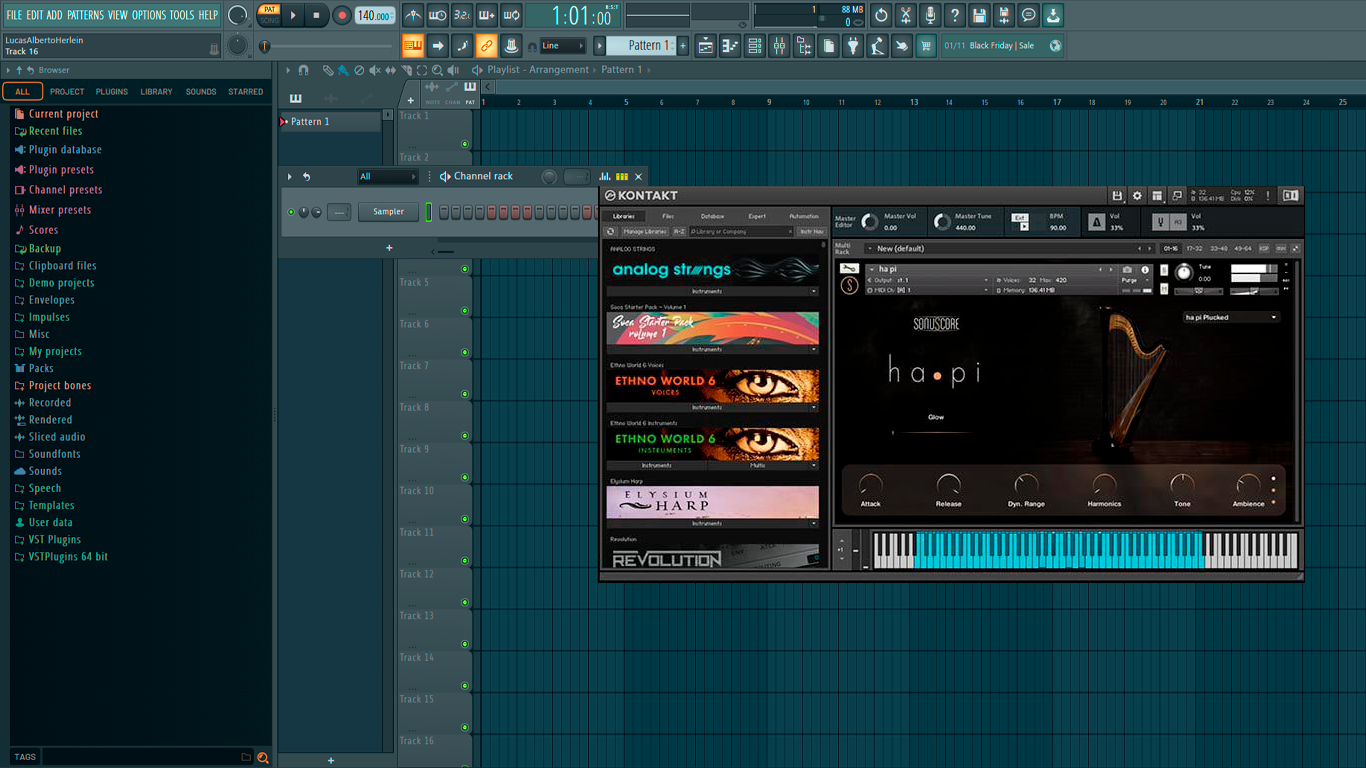Open the ha pi Plucked preset dropdown
1366x768 pixels.
point(1231,317)
